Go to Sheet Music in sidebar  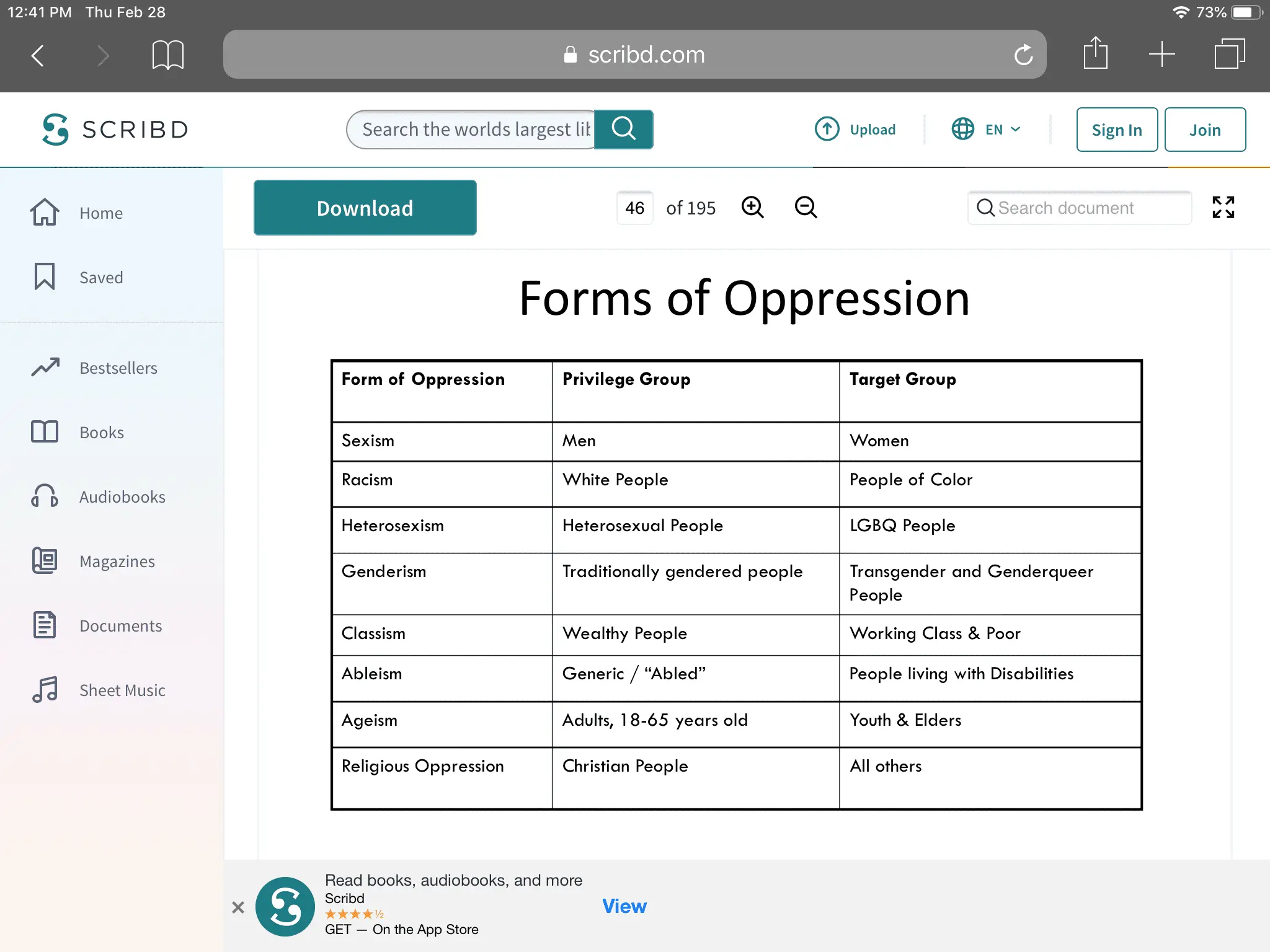[122, 690]
